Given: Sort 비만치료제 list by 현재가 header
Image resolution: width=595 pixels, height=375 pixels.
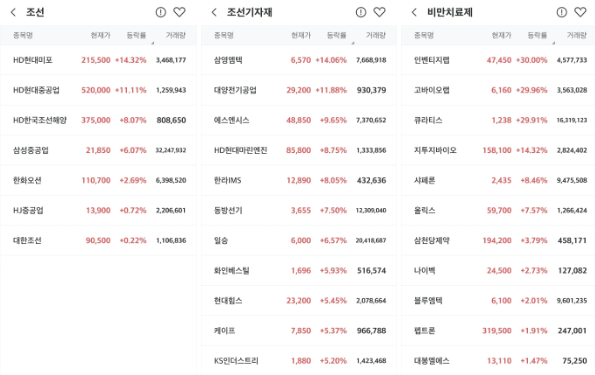Looking at the screenshot, I should [x=501, y=35].
